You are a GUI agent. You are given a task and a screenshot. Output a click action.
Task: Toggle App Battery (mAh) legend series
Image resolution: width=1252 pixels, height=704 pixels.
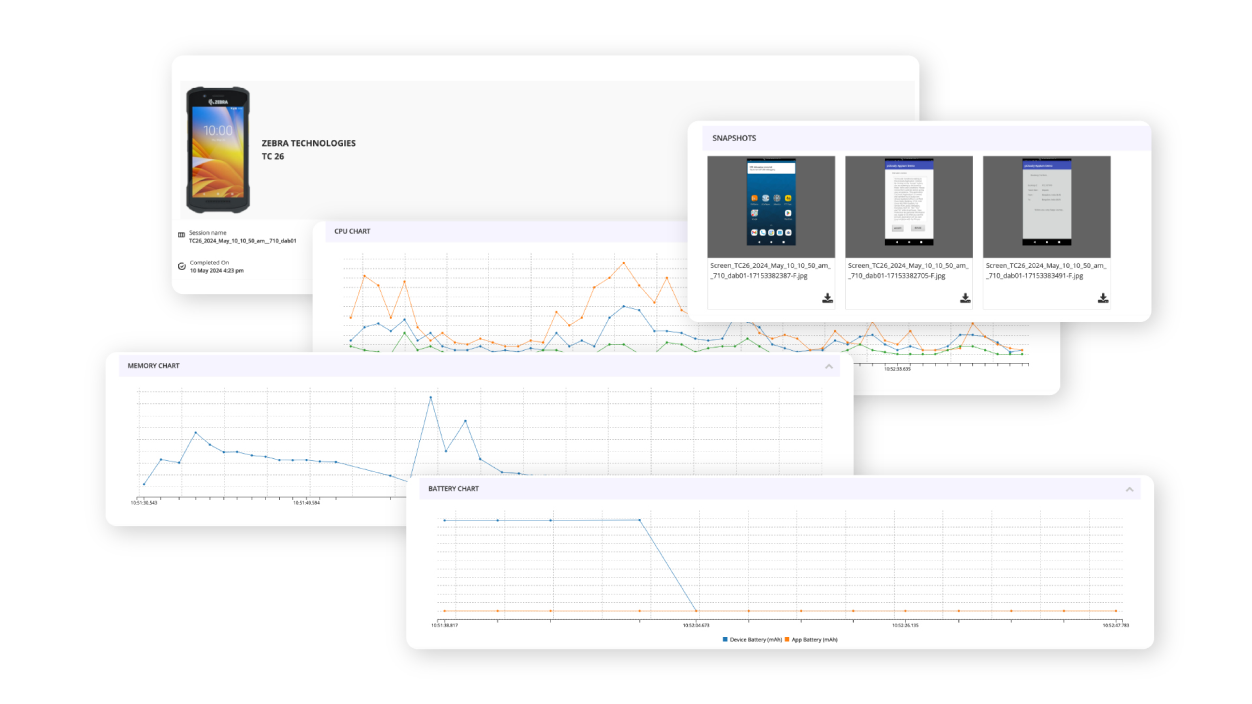[x=811, y=639]
